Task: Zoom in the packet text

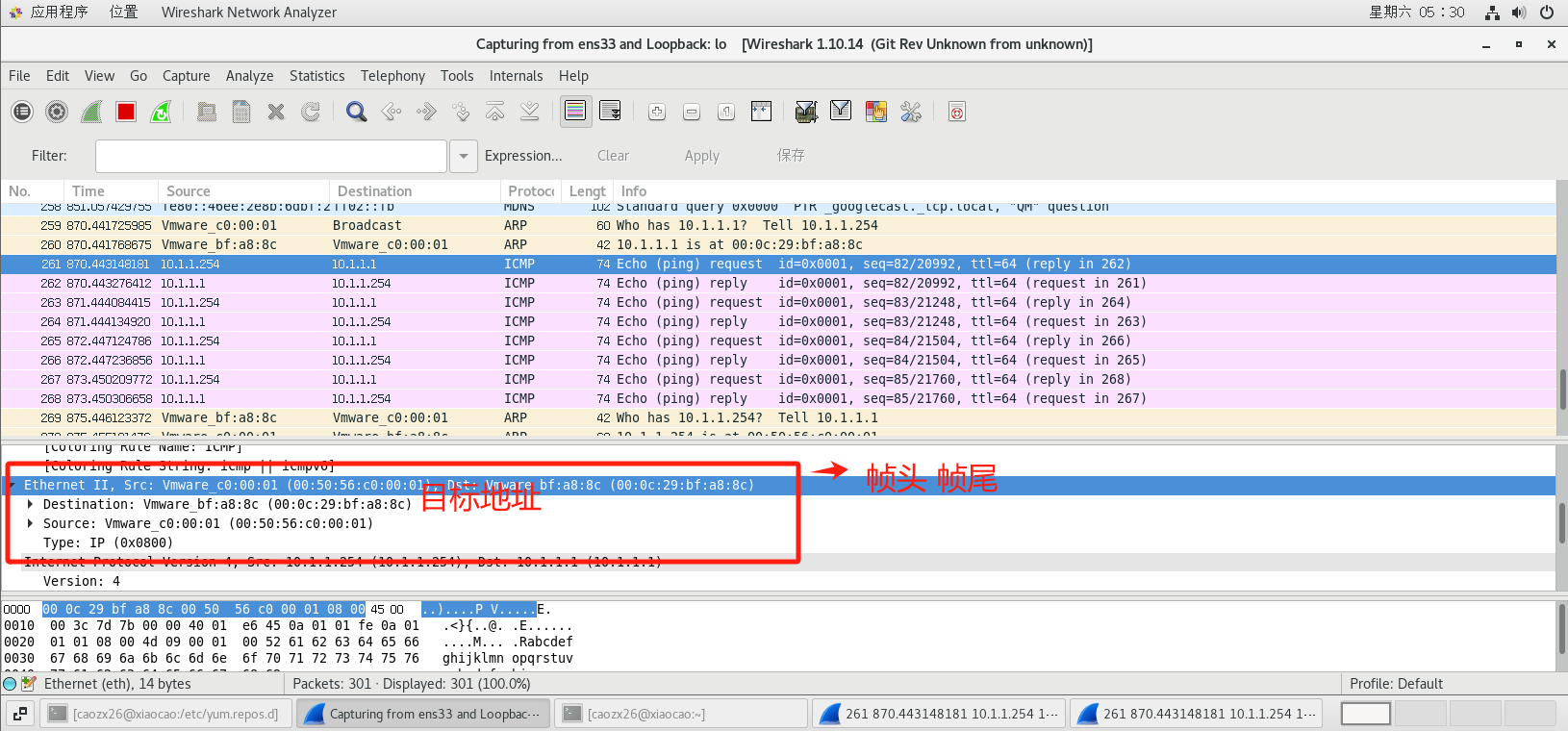Action: point(657,112)
